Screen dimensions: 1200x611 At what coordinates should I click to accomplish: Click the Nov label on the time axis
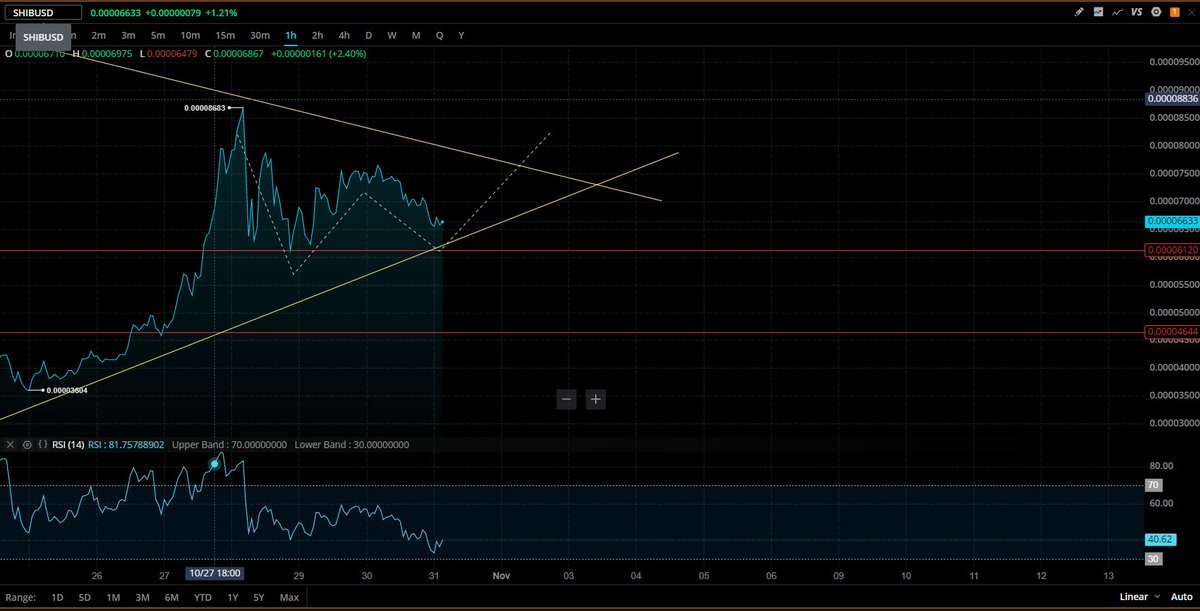[x=501, y=577]
